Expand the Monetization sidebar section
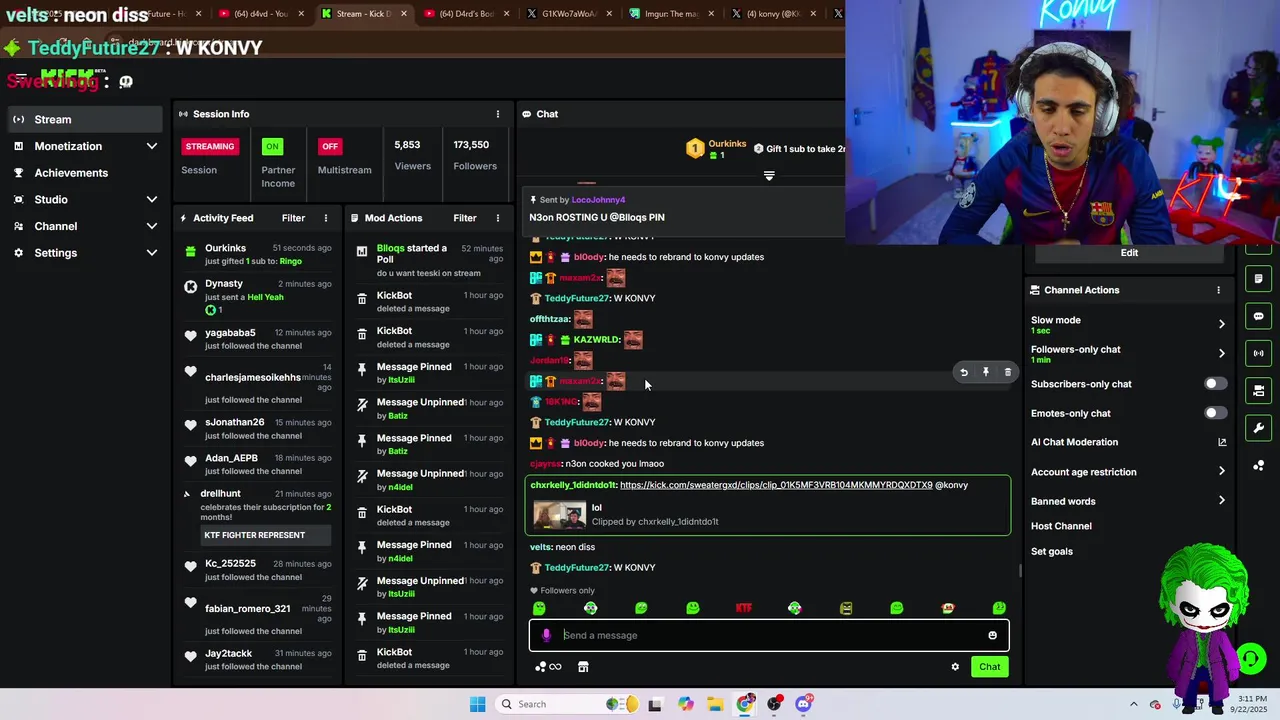 [84, 146]
